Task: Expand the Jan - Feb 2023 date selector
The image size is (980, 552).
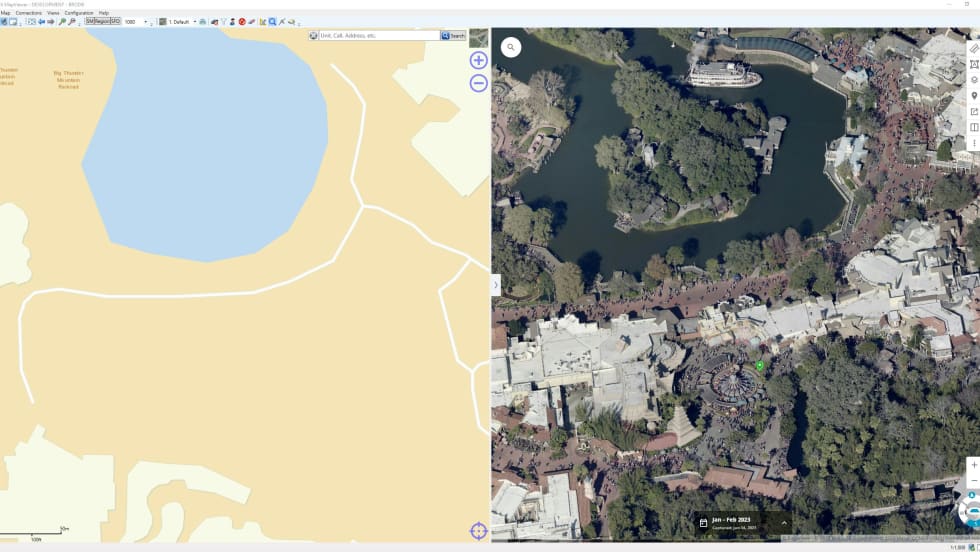Action: pos(784,523)
